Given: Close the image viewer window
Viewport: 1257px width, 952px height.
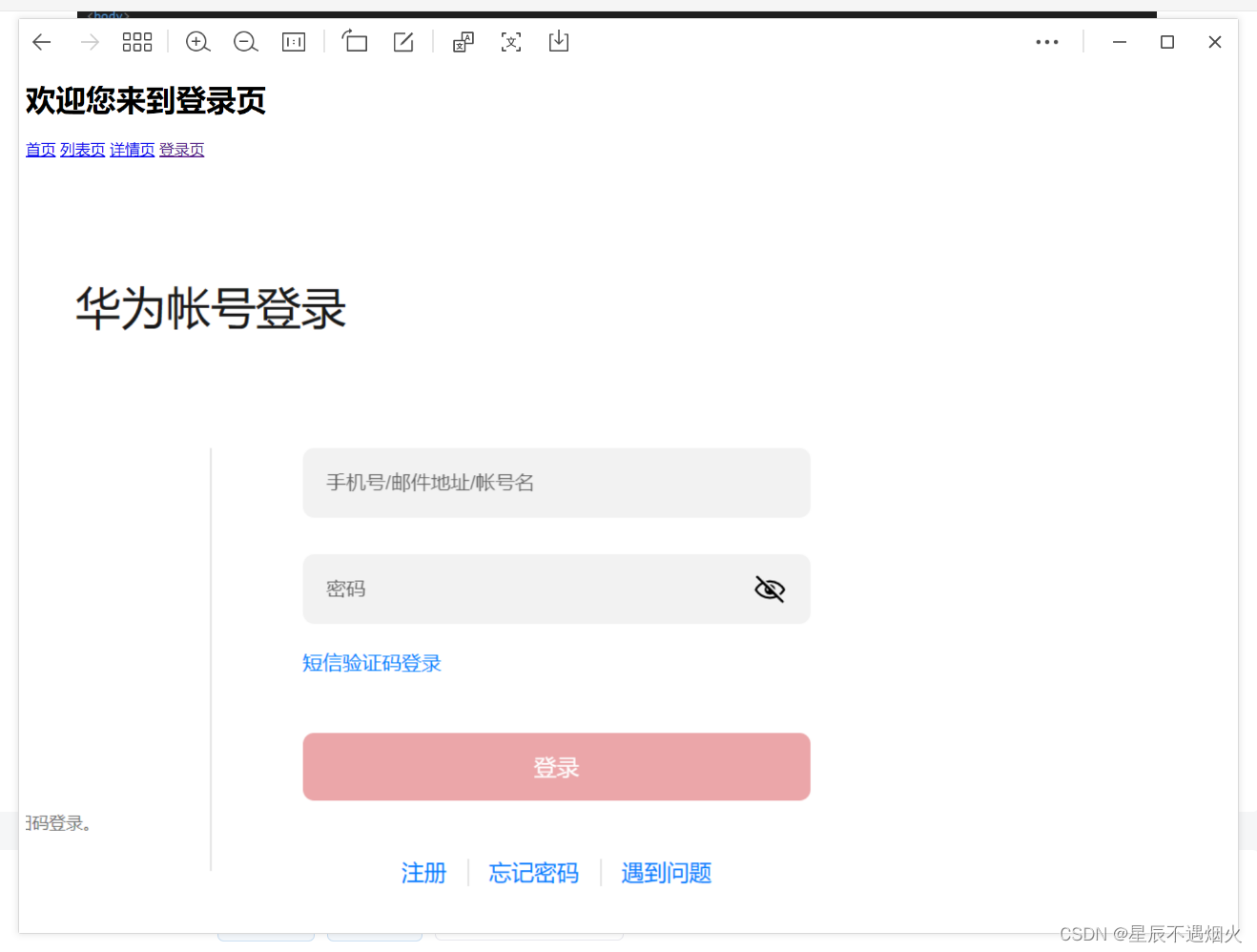Looking at the screenshot, I should point(1215,42).
